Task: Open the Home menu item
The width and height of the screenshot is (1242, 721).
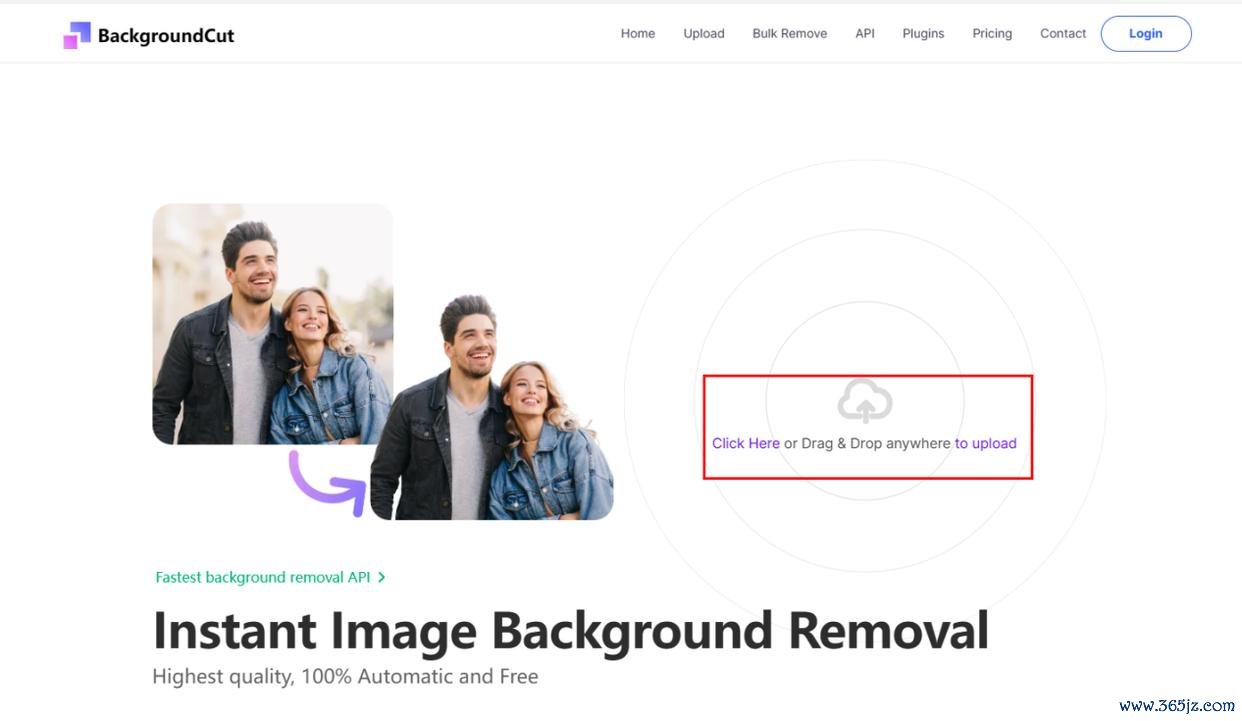Action: pyautogui.click(x=638, y=33)
